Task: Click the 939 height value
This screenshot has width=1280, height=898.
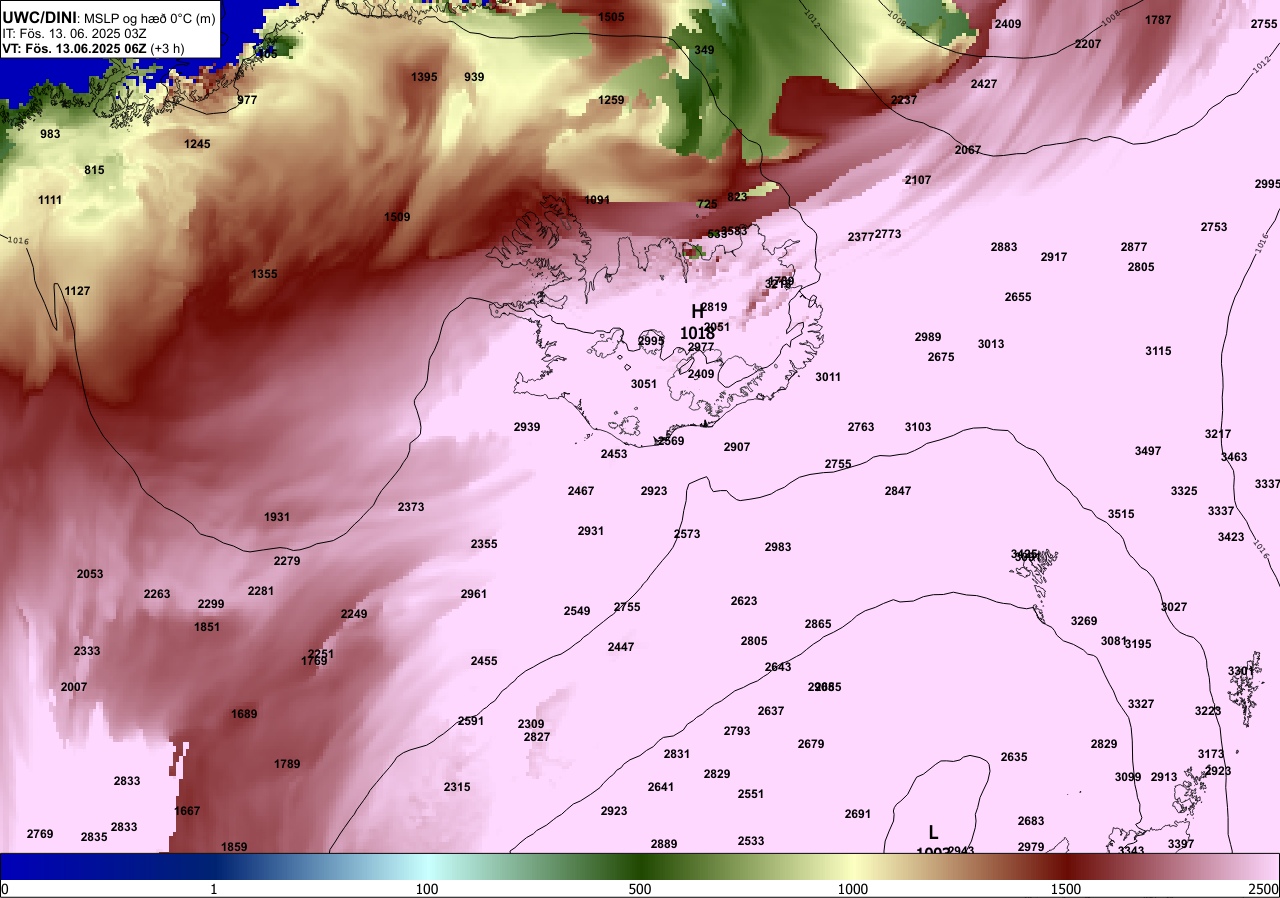Action: pos(474,77)
